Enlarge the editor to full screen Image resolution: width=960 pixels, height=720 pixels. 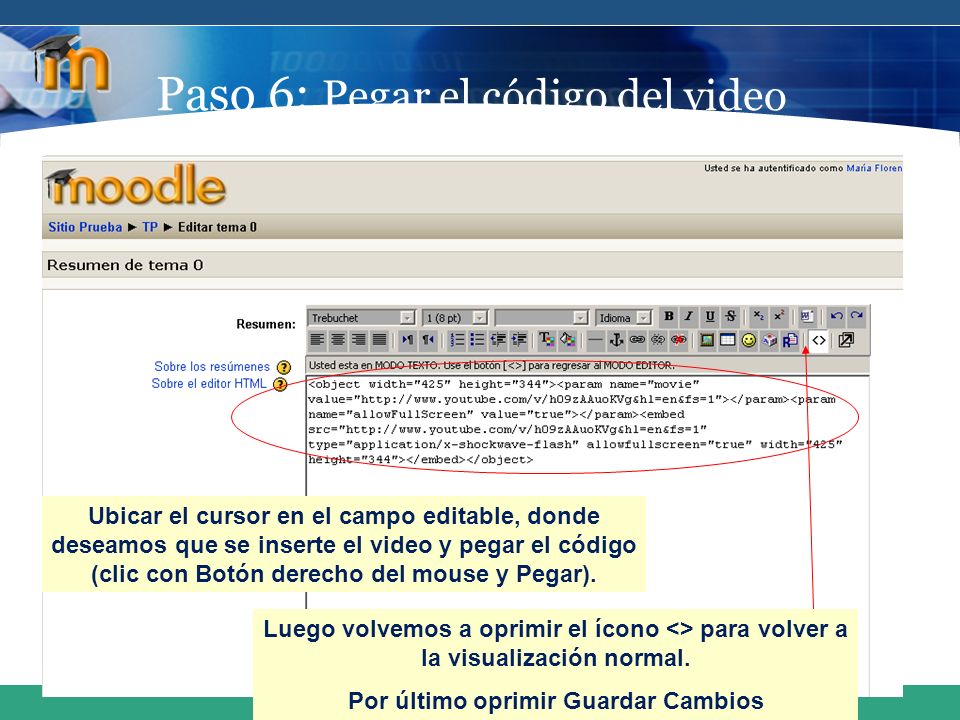847,340
